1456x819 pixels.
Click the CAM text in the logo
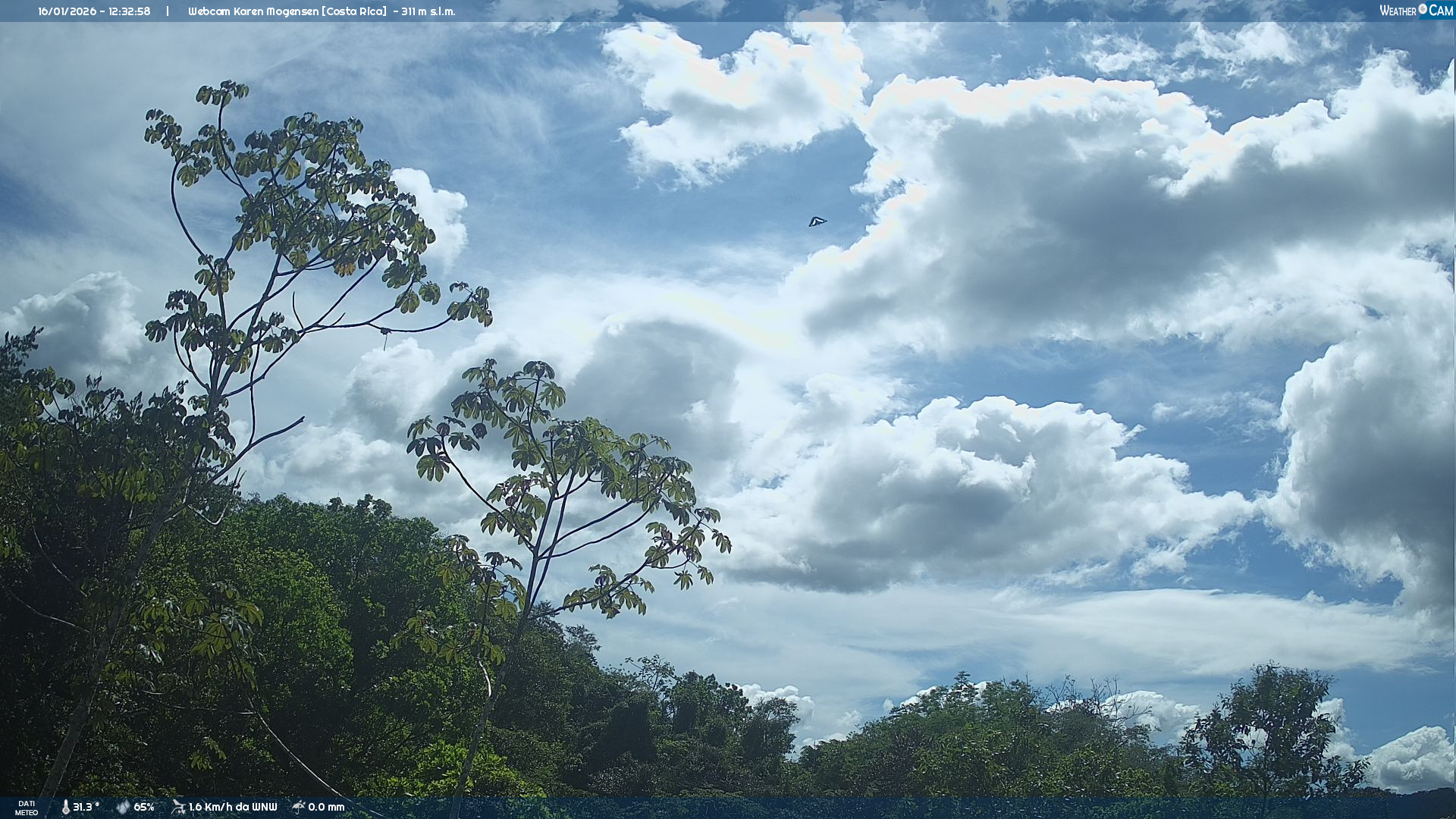[x=1441, y=11]
